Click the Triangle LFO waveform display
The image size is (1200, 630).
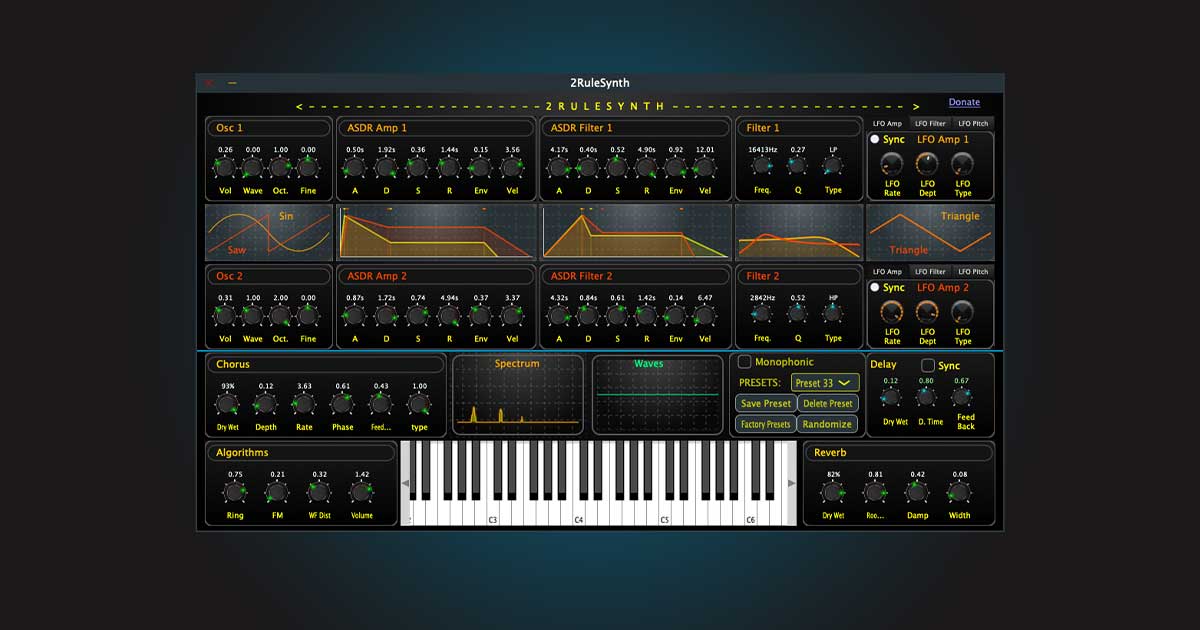[x=930, y=233]
